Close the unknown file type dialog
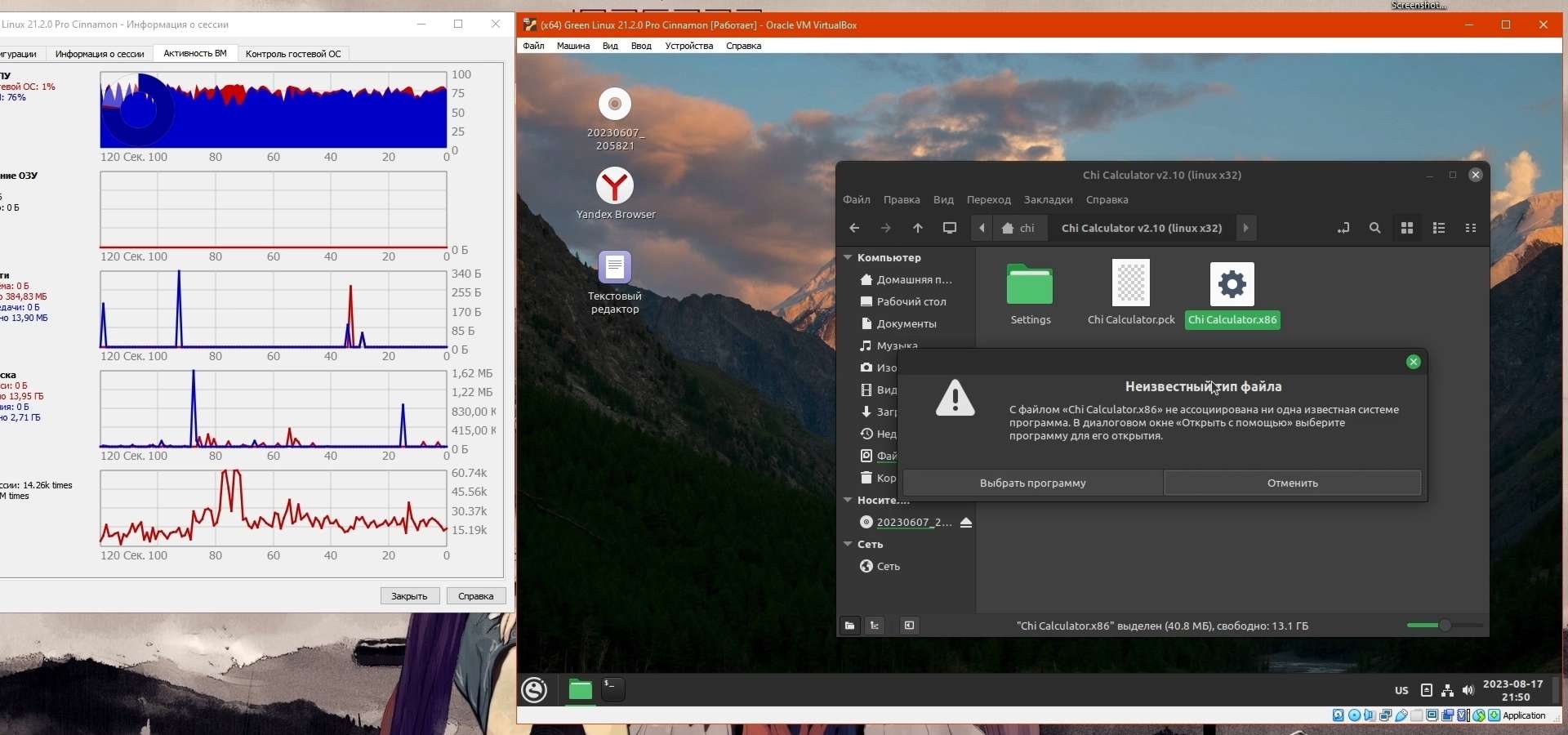The width and height of the screenshot is (1568, 735). tap(1414, 362)
